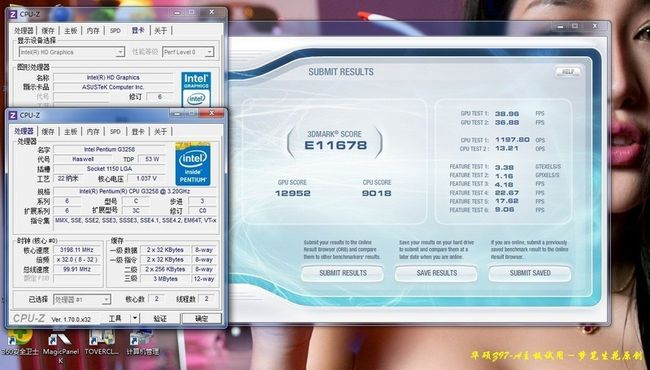The width and height of the screenshot is (650, 370).
Task: Click the multiplier field x 32.0 ( 8 - 32 )
Action: pyautogui.click(x=77, y=259)
